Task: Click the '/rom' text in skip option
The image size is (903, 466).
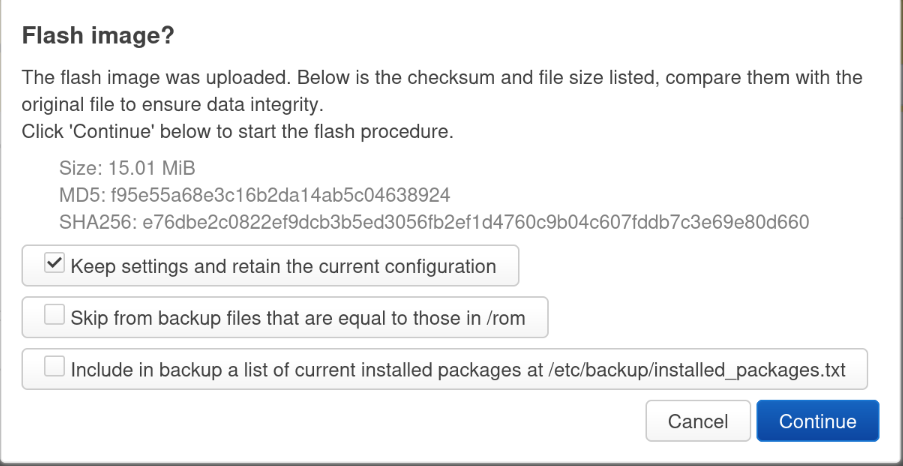Action: point(506,318)
